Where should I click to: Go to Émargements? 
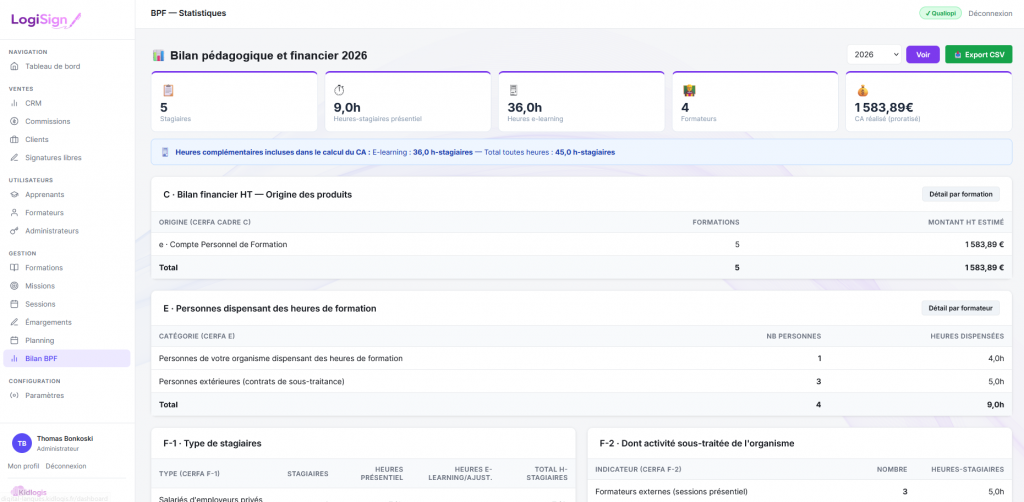(67, 322)
